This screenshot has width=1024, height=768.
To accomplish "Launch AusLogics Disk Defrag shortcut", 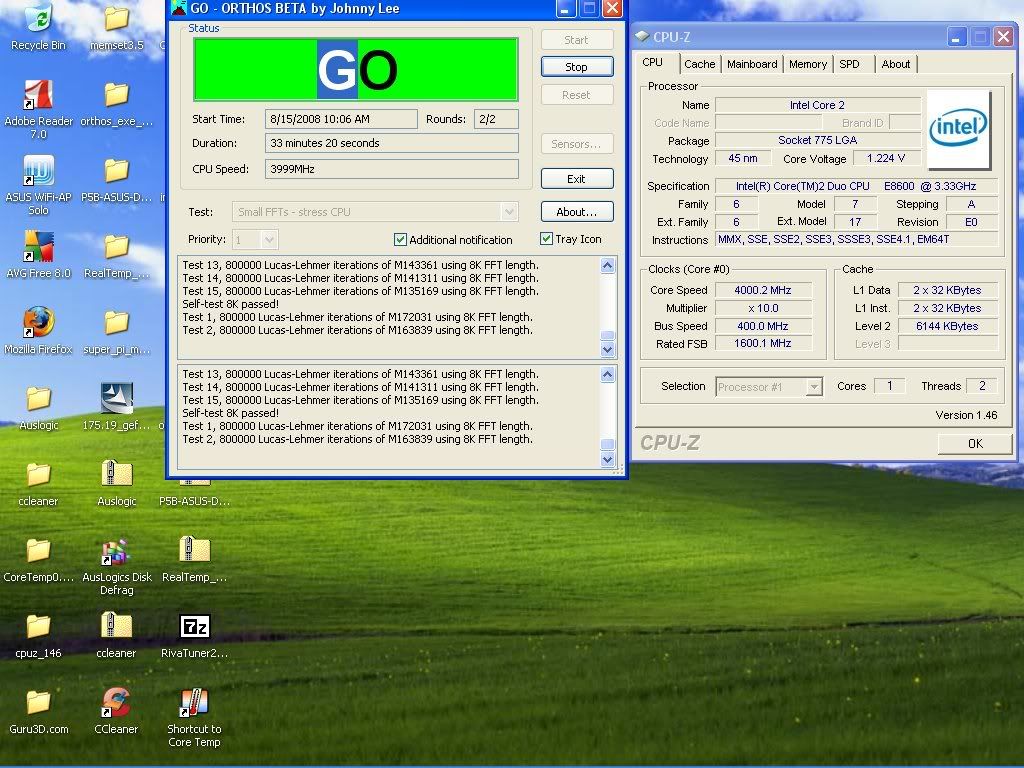I will click(116, 551).
